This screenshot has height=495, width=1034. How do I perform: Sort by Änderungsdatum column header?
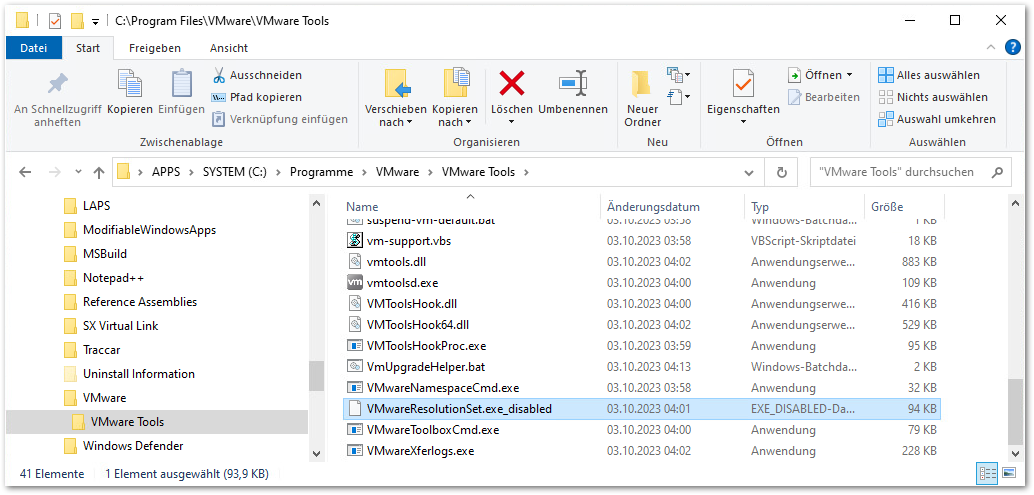click(673, 207)
